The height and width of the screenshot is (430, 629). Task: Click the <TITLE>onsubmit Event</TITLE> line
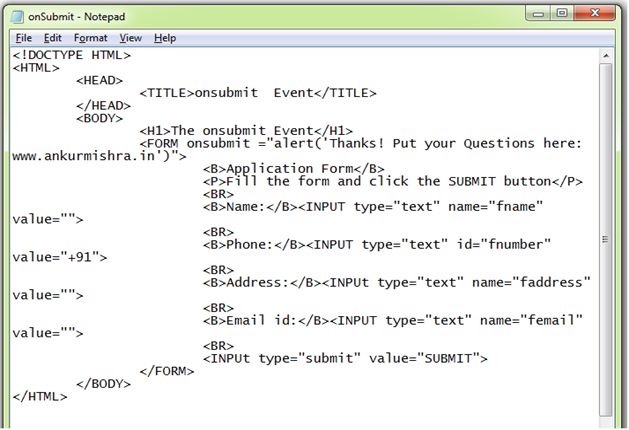pyautogui.click(x=258, y=93)
